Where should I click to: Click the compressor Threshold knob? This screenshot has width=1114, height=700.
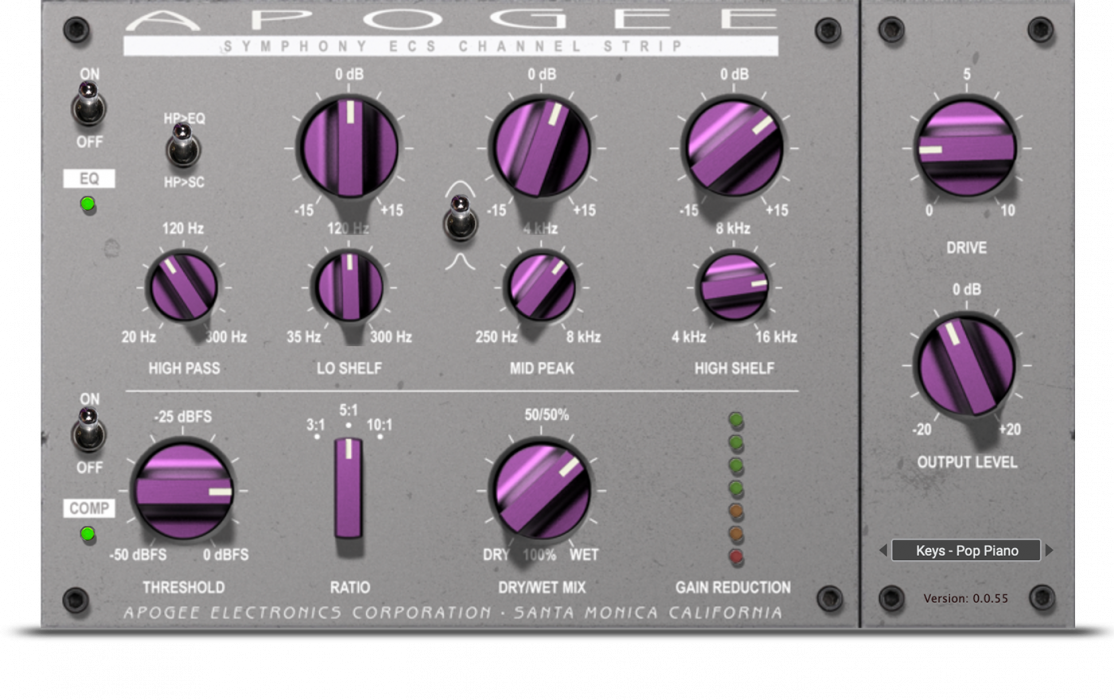pos(183,492)
